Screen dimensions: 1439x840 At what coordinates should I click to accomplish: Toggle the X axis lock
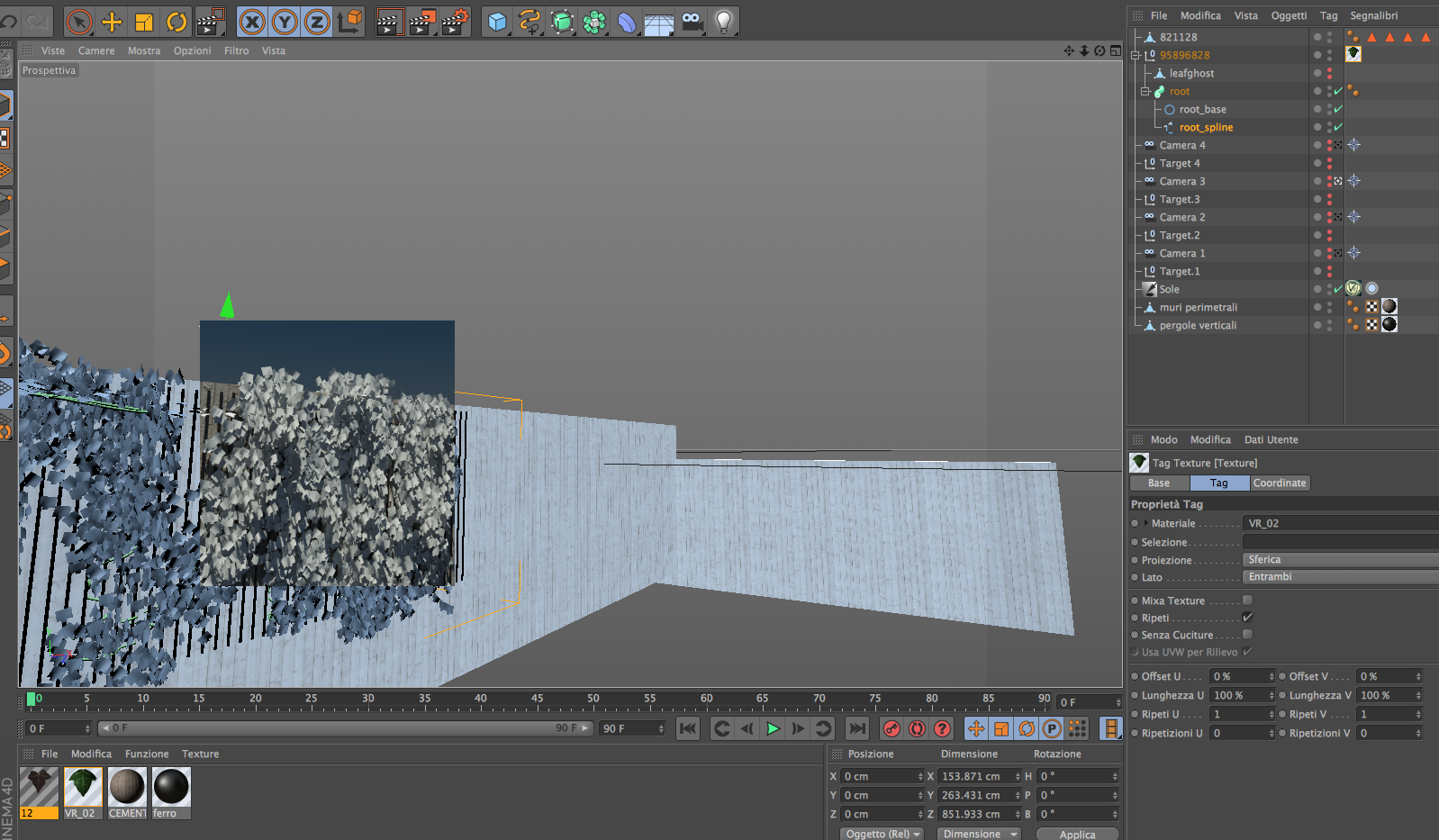pos(252,22)
